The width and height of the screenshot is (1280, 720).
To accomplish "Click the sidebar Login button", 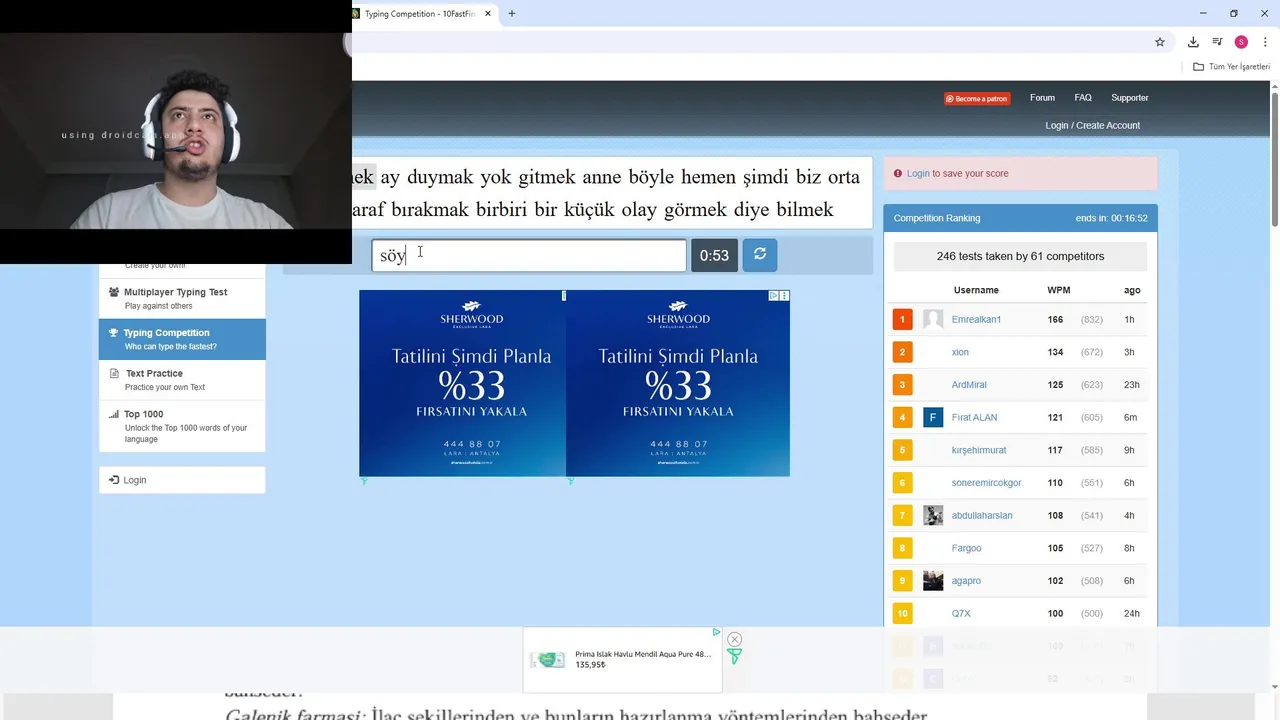I will click(x=182, y=480).
